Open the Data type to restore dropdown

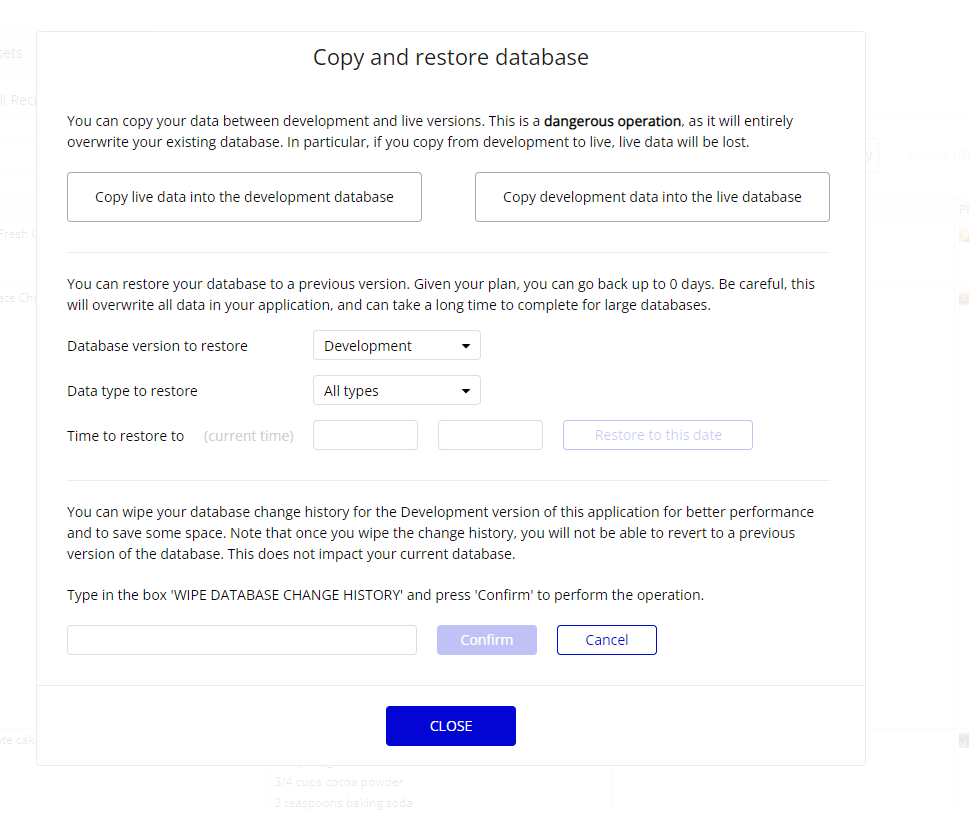point(396,391)
